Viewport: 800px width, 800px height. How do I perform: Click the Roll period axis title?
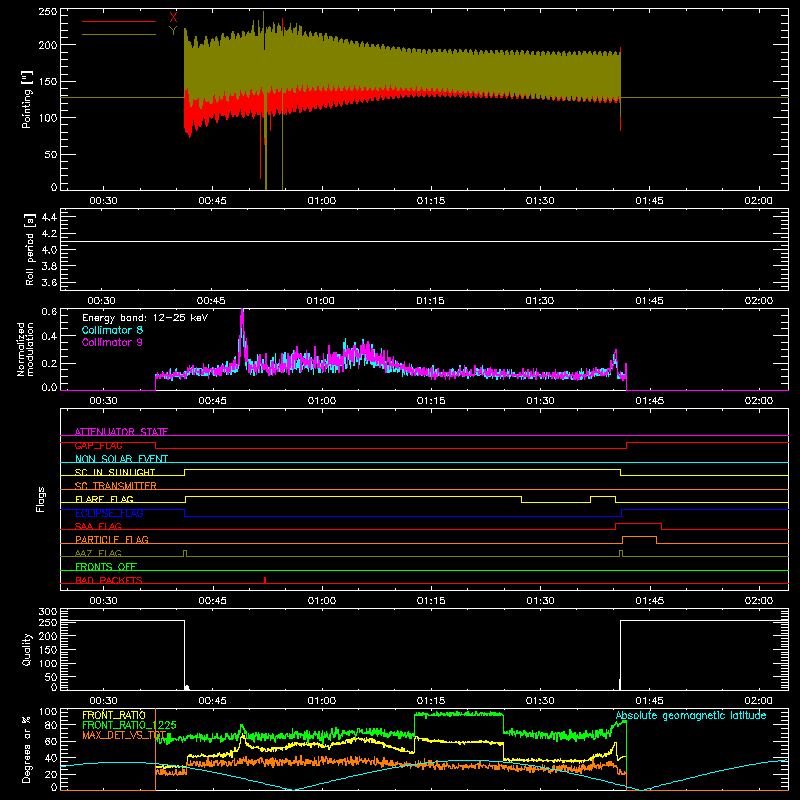(29, 249)
